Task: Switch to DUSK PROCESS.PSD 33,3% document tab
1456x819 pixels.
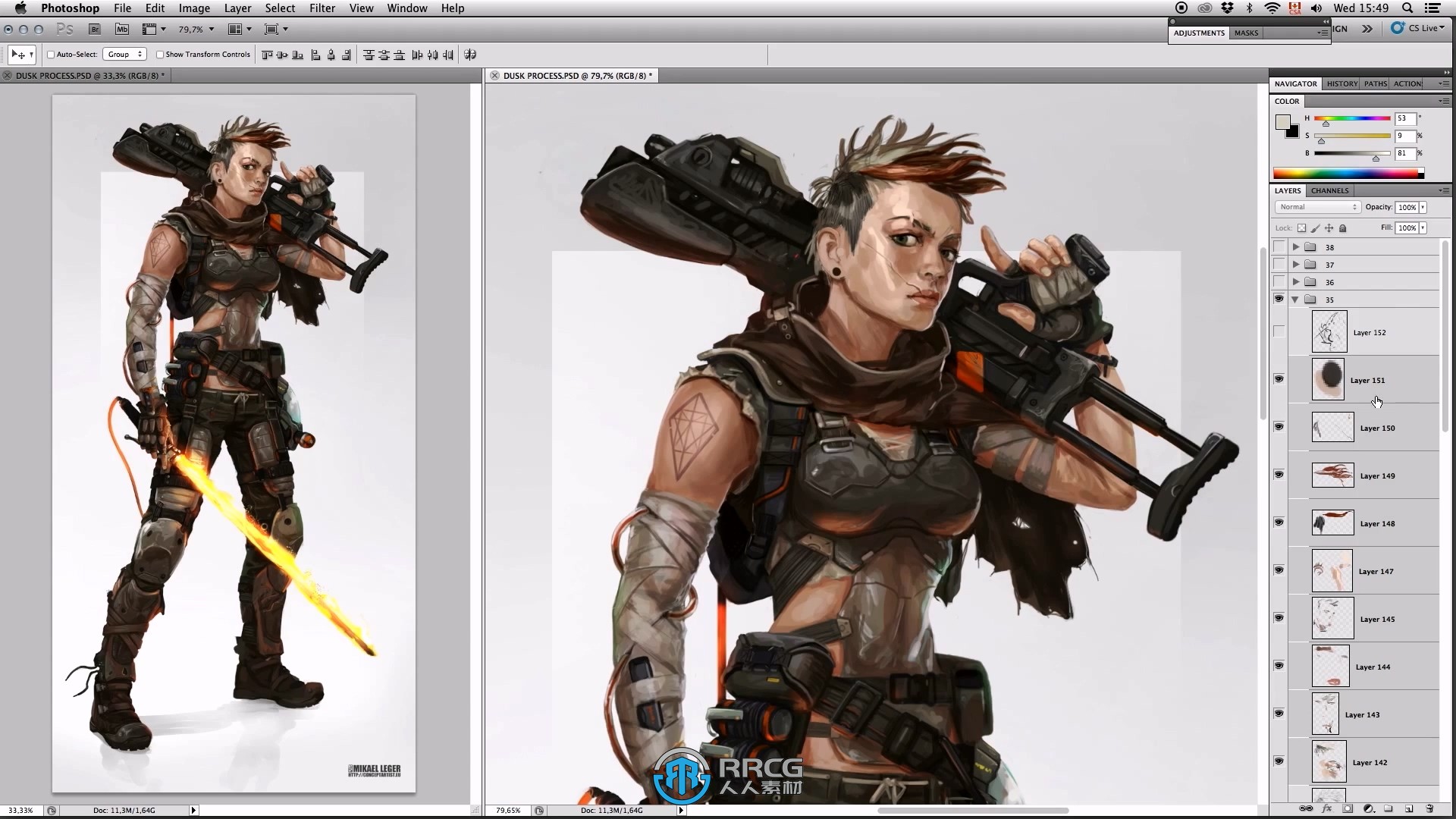Action: [89, 76]
